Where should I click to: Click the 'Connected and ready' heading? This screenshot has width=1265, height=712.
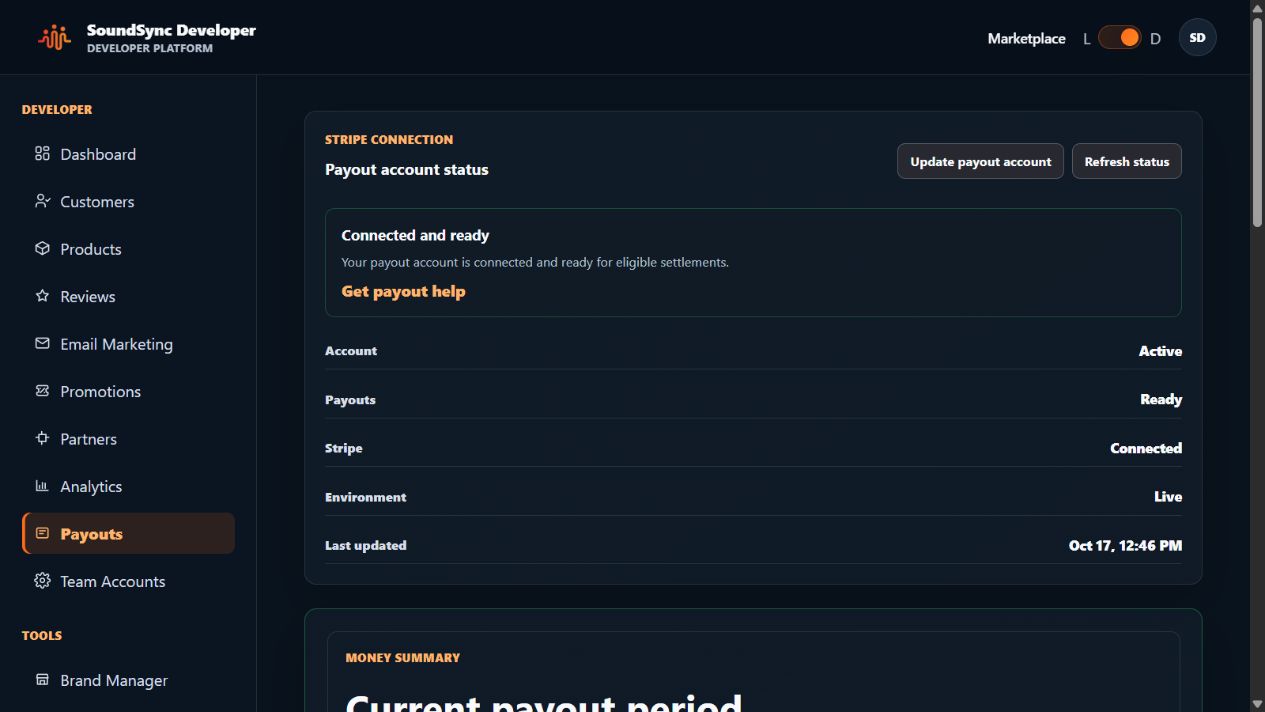click(415, 235)
